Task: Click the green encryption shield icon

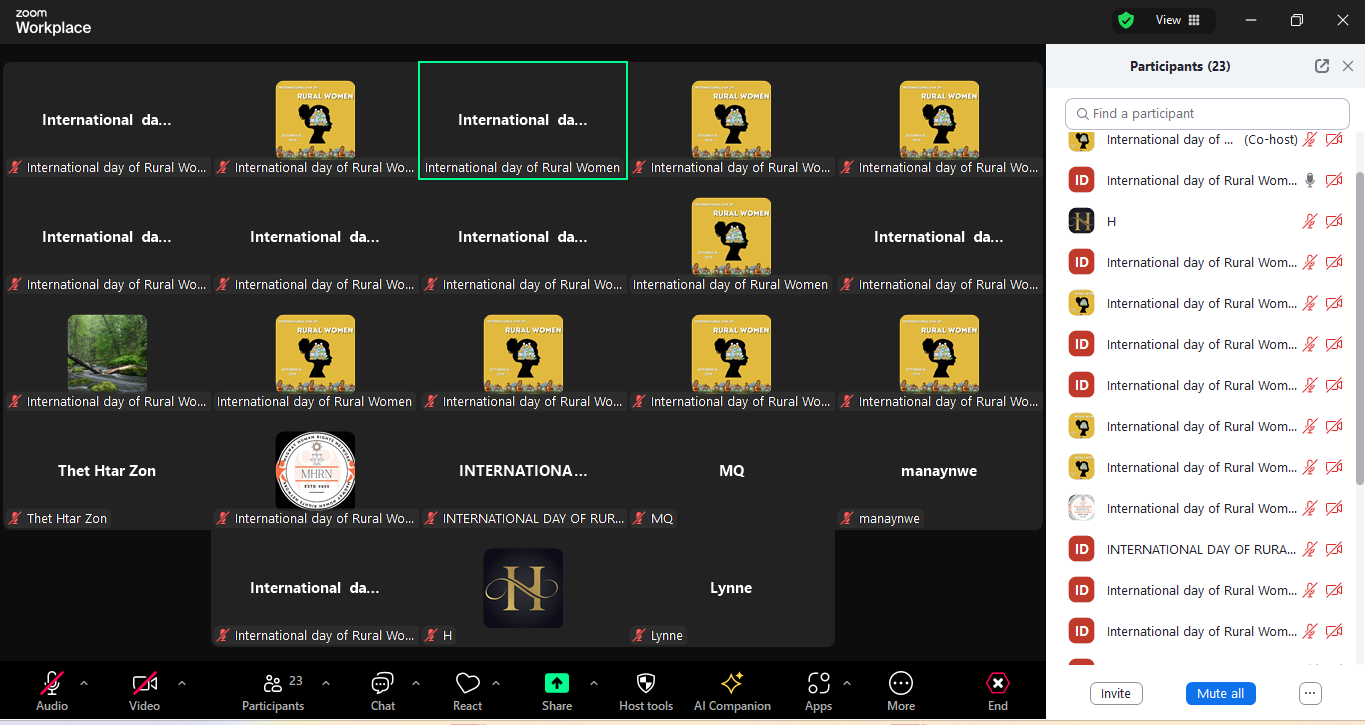Action: pyautogui.click(x=1126, y=20)
